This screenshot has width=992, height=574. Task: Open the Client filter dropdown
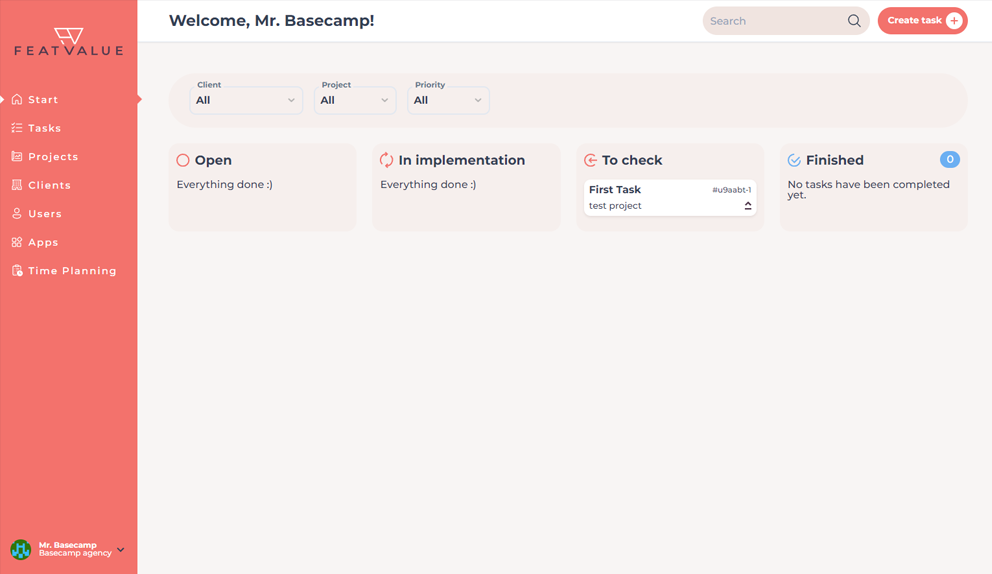tap(246, 100)
